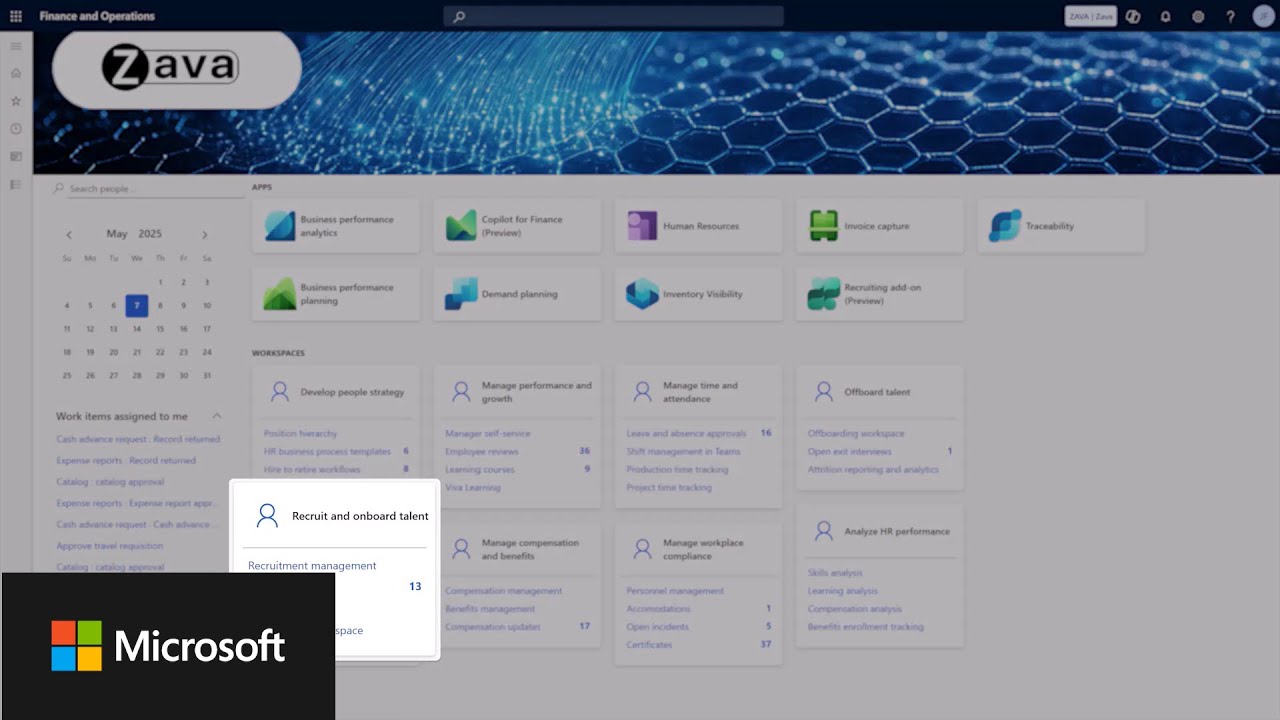The width and height of the screenshot is (1280, 720).
Task: Open Personnel management link
Action: [x=675, y=591]
